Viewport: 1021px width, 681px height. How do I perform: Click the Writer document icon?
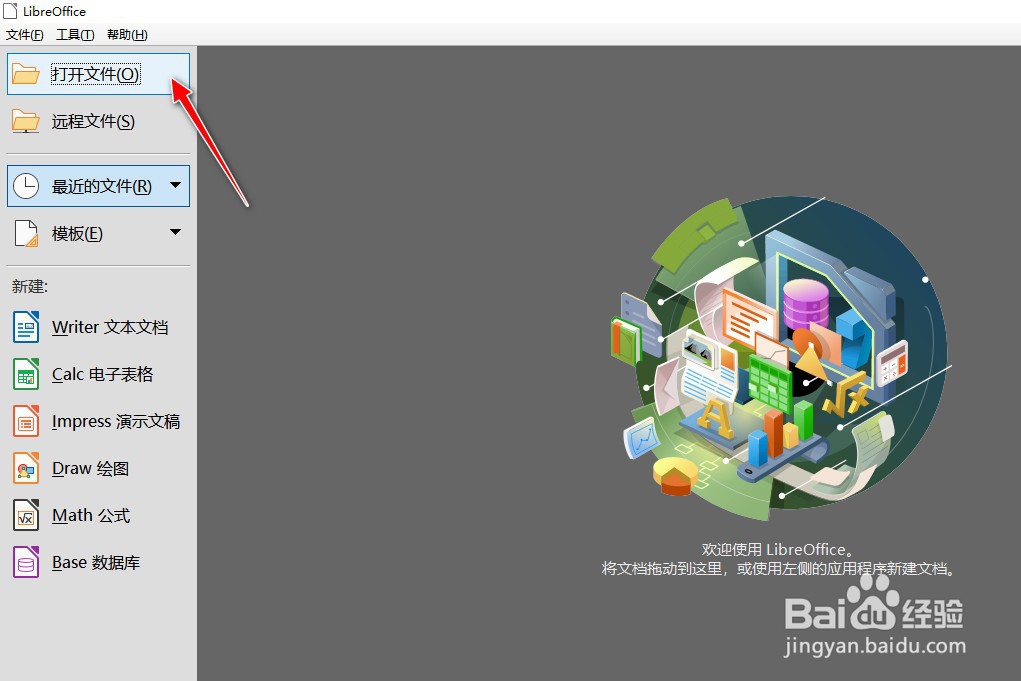(x=26, y=327)
